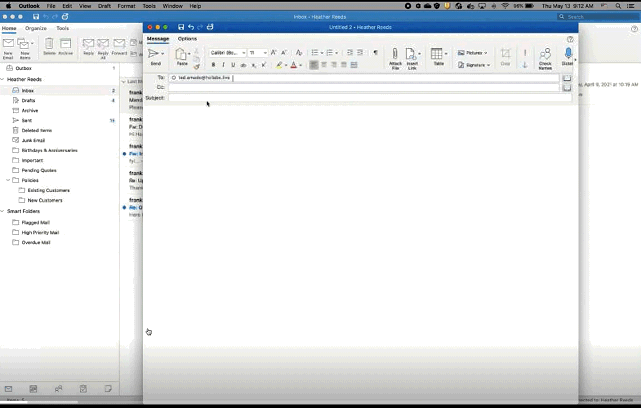Open the Format menu in menu bar
The width and height of the screenshot is (641, 408).
coord(126,6)
